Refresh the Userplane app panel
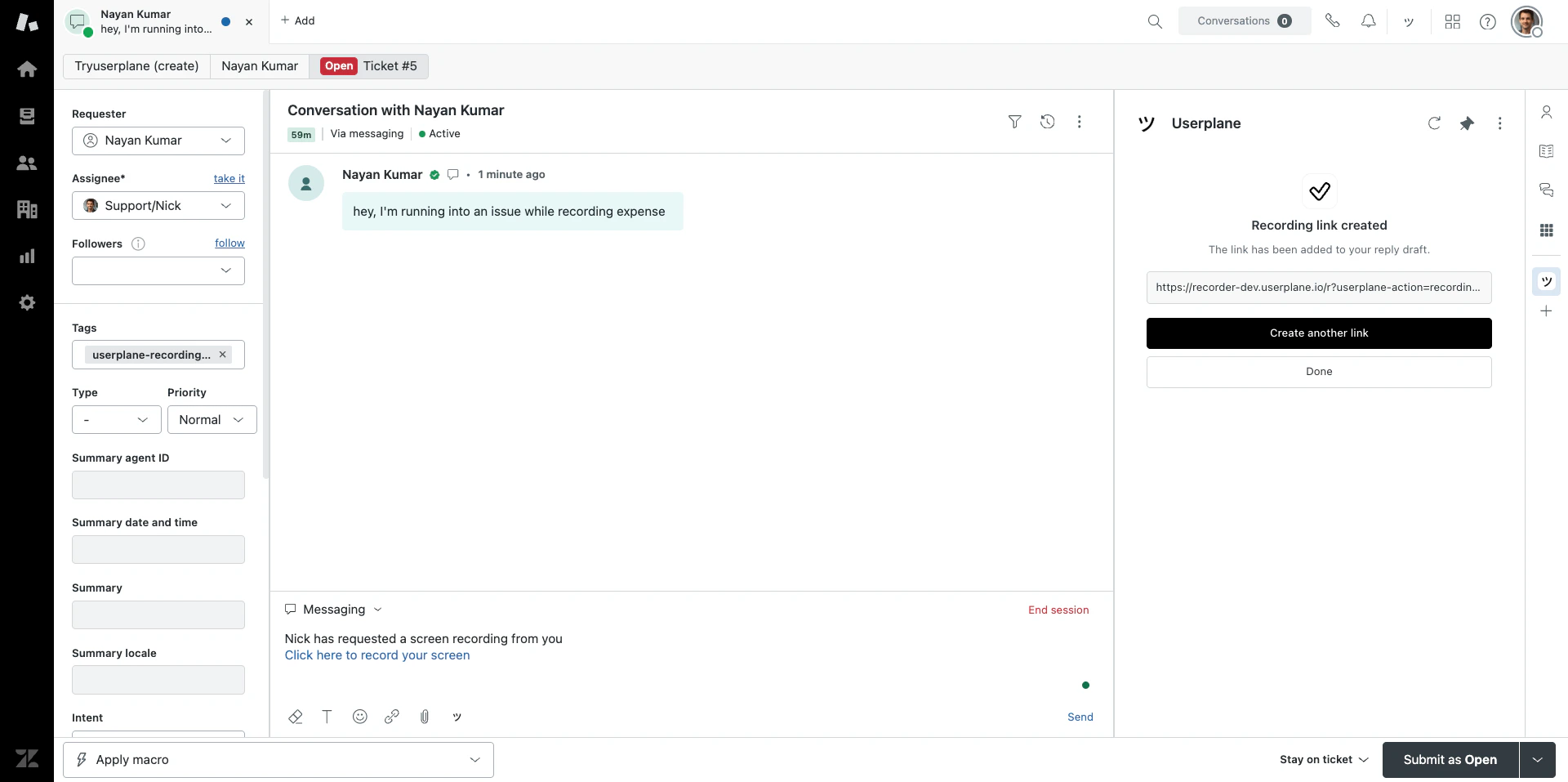This screenshot has width=1568, height=782. tap(1434, 123)
